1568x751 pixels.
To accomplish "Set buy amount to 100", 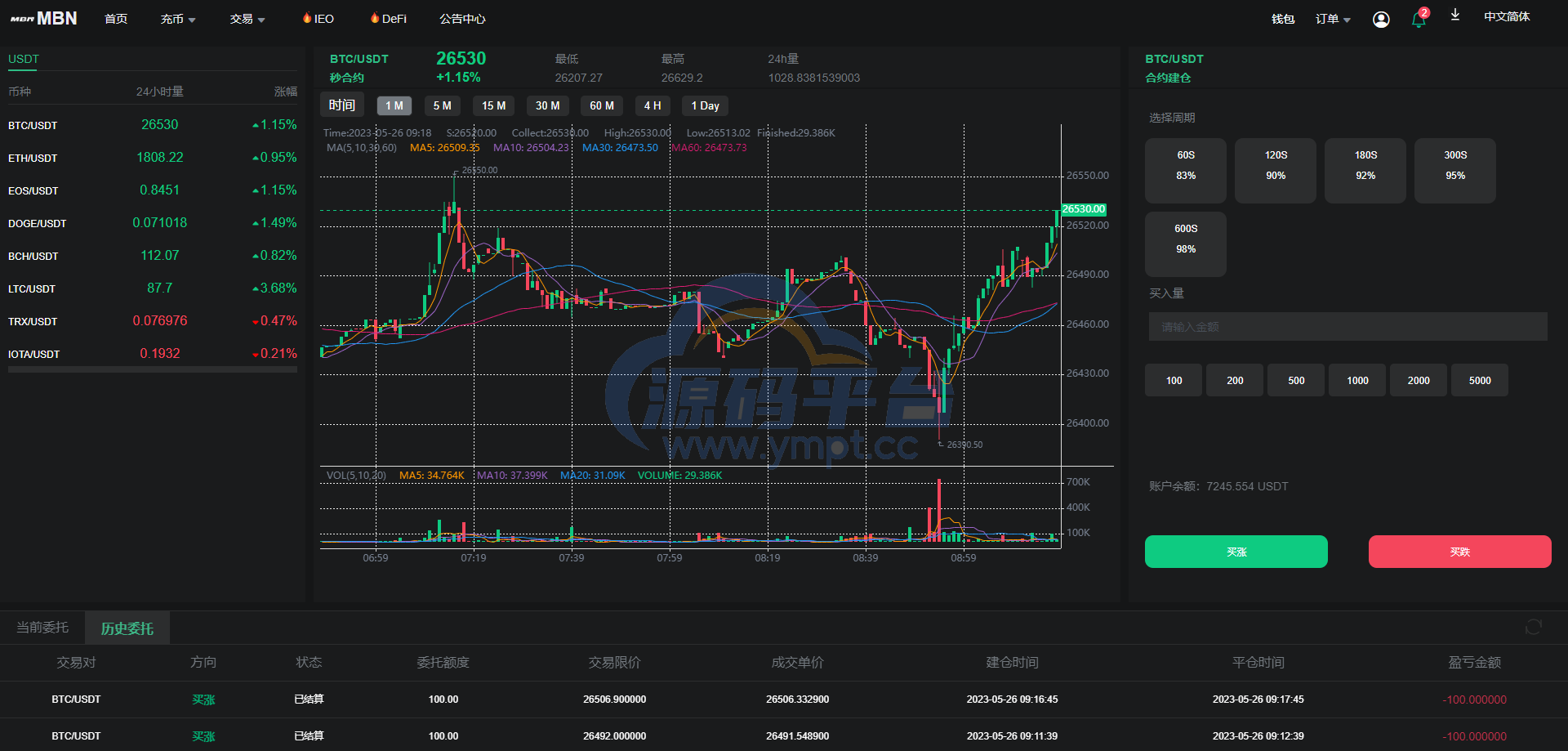I will (1174, 380).
